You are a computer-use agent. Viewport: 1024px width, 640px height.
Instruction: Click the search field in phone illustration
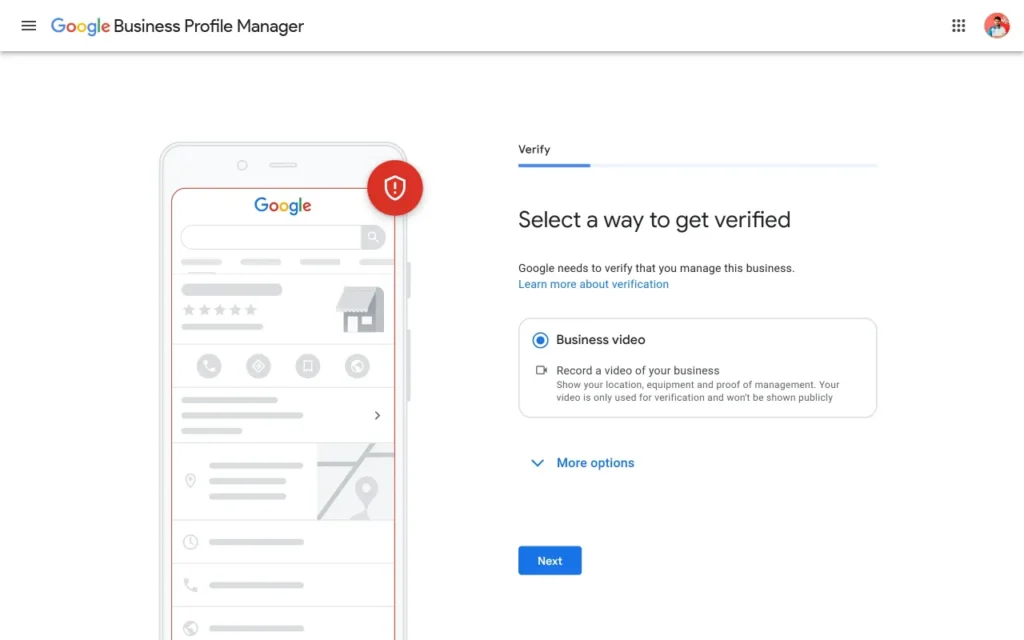tap(271, 237)
